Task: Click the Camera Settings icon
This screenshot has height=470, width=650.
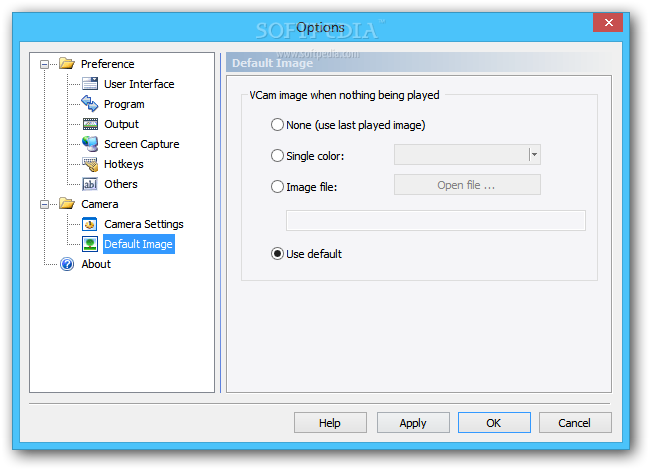Action: tap(90, 224)
